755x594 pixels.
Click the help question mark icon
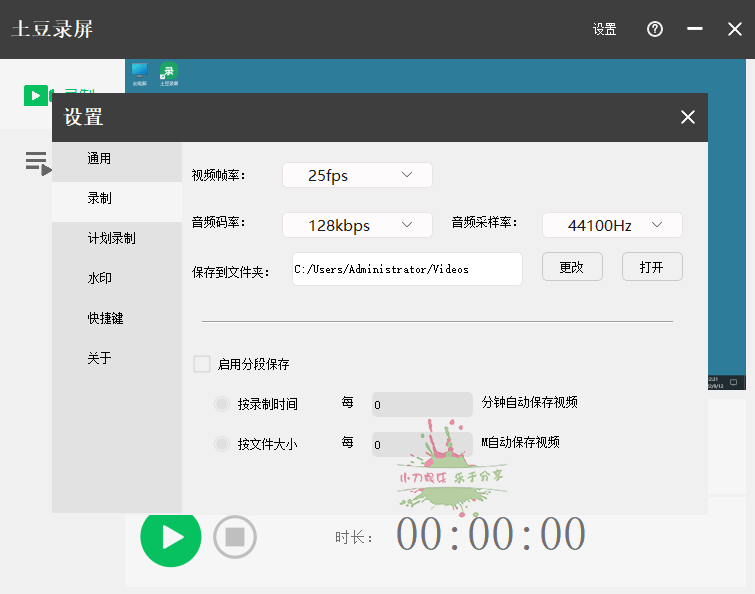[x=655, y=29]
